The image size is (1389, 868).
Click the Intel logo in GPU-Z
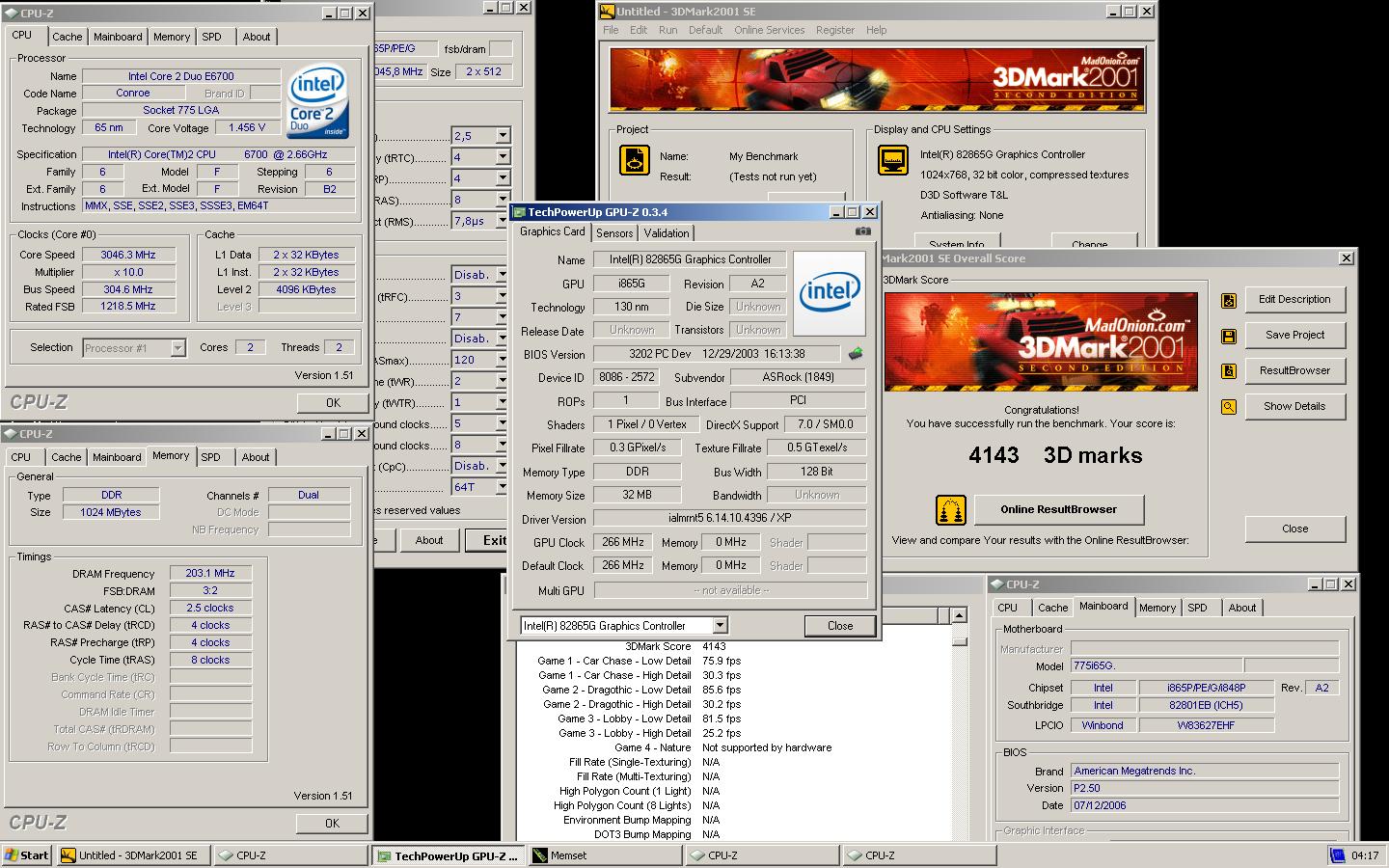pos(830,293)
